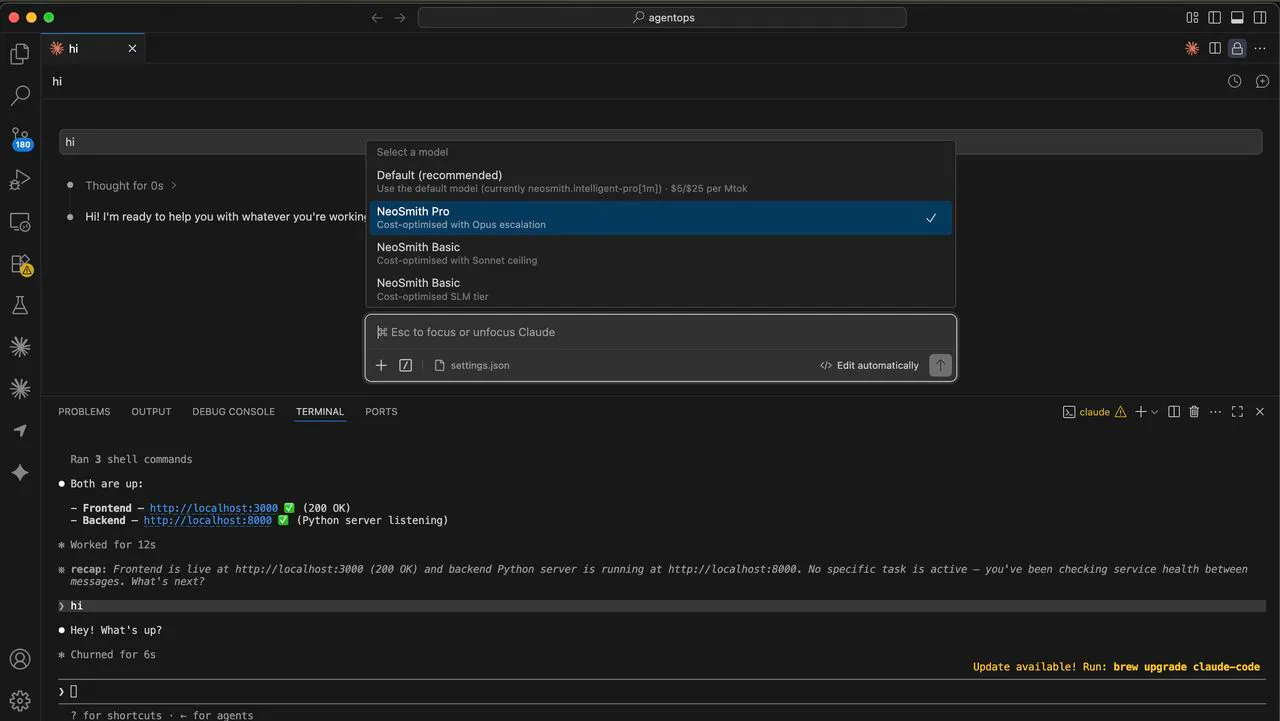Toggle the editor group lock icon
This screenshot has height=721, width=1280.
tap(1237, 48)
